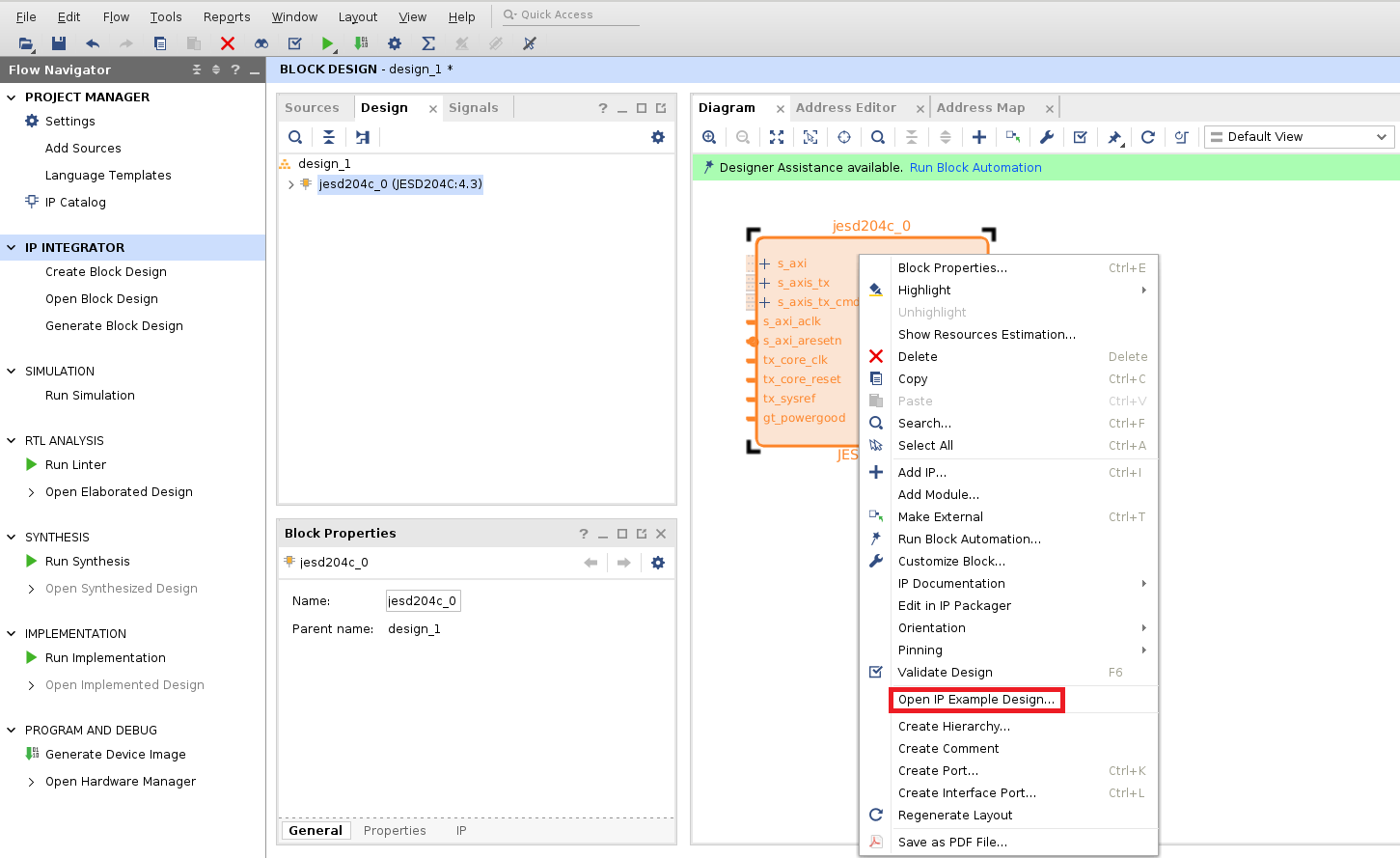Image resolution: width=1400 pixels, height=858 pixels.
Task: Switch to the Signals tab
Action: point(474,108)
